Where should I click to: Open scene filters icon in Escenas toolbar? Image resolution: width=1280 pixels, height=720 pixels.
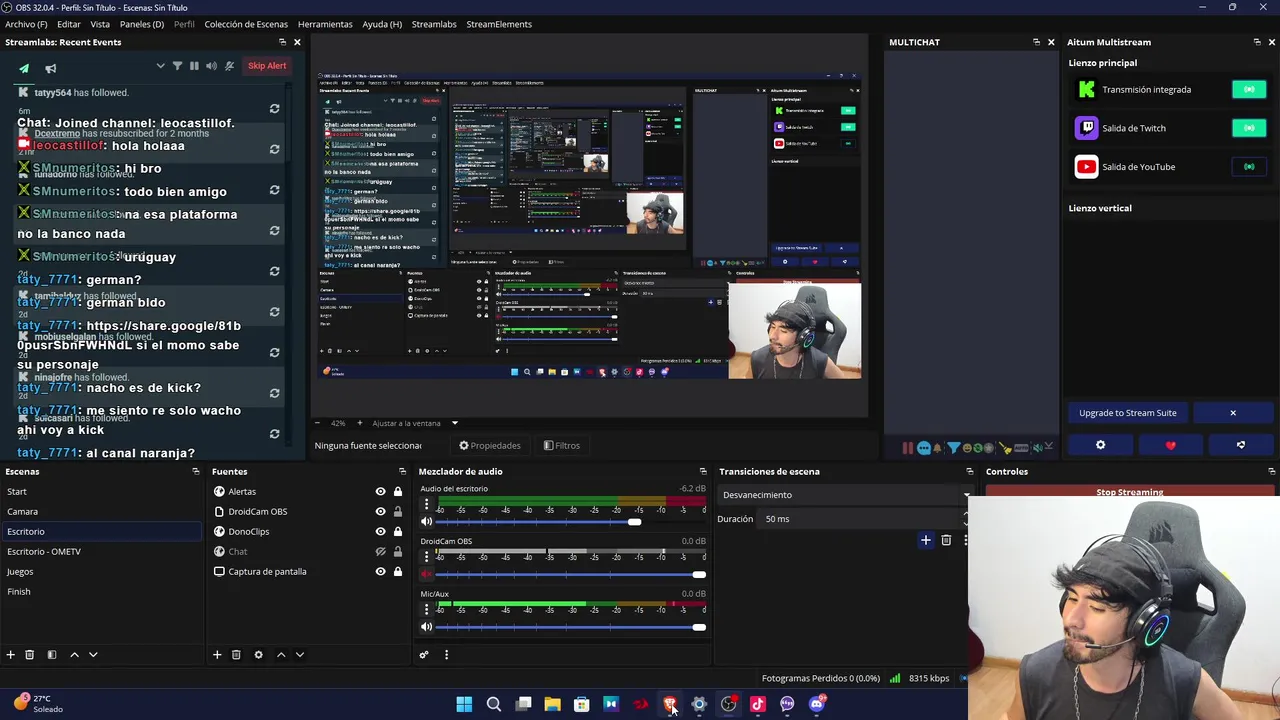52,654
